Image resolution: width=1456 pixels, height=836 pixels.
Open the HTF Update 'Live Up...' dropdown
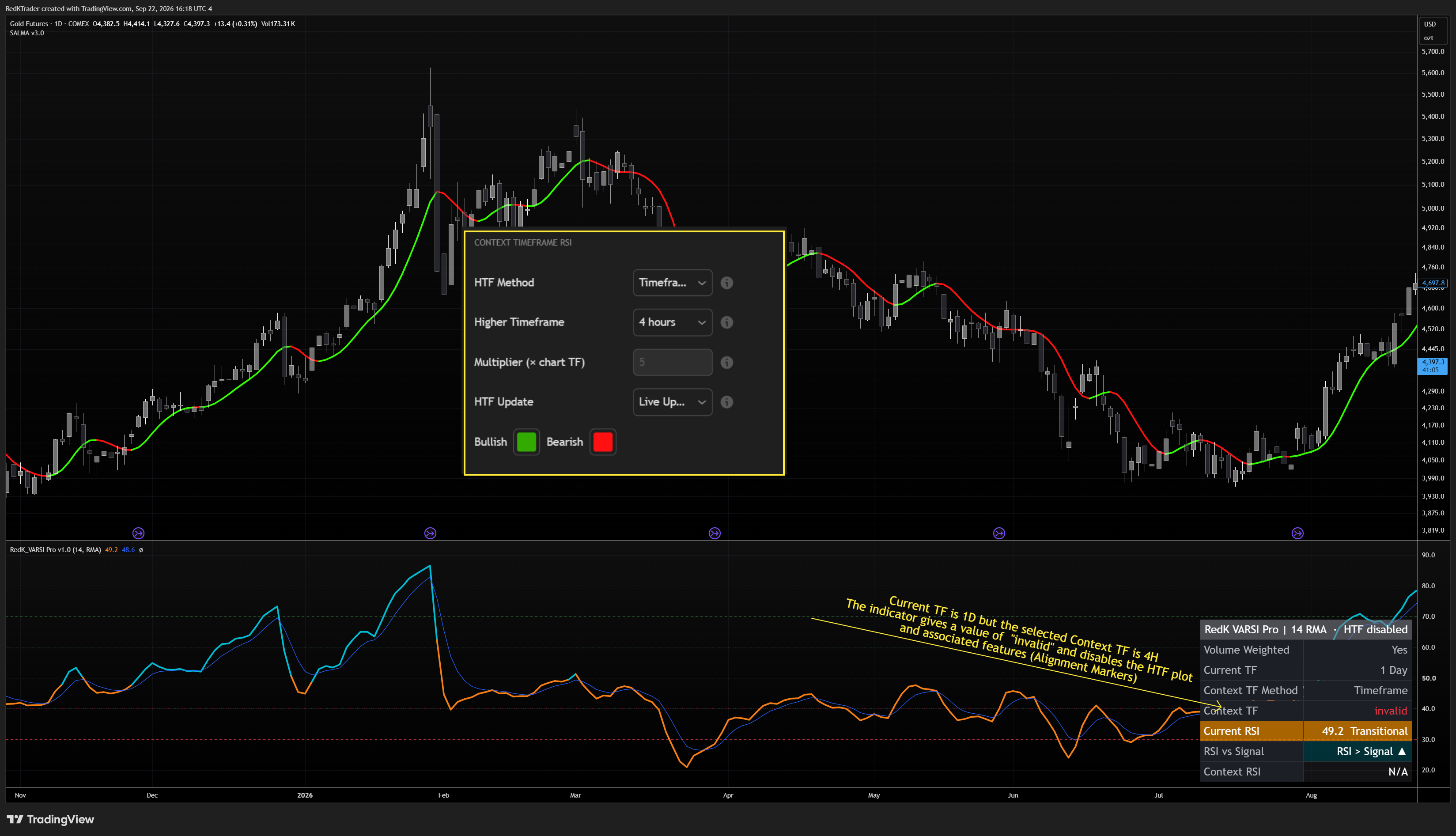pos(672,402)
